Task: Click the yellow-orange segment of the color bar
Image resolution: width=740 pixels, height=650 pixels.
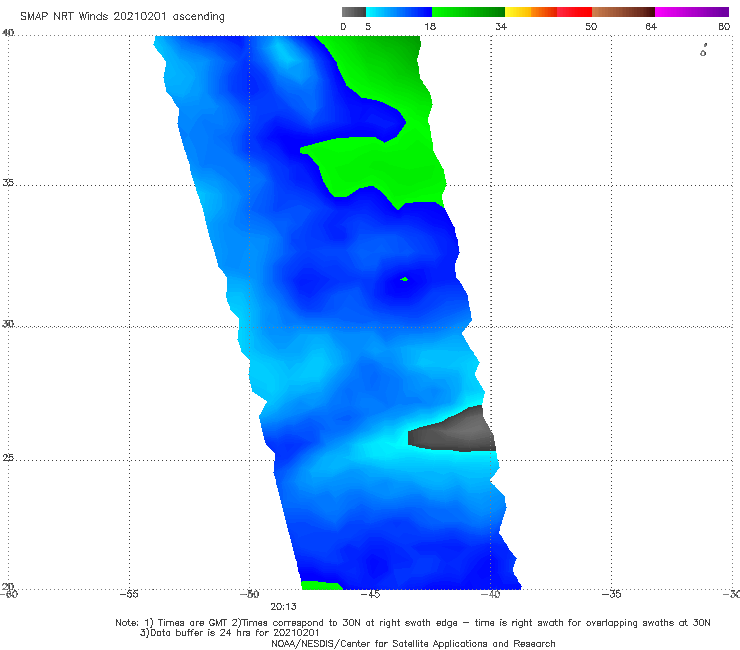Action: click(x=530, y=12)
